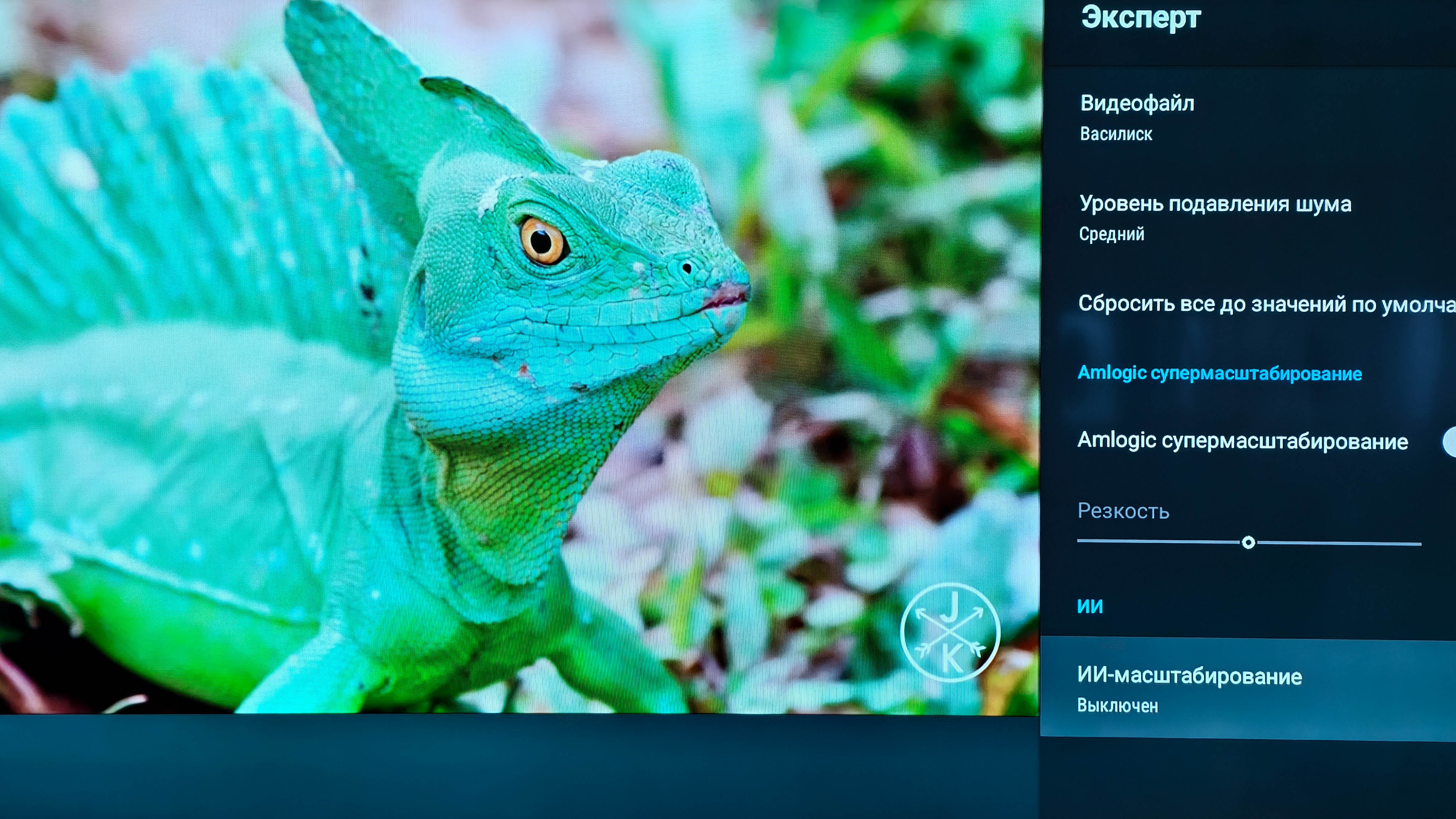Click the Резкость slider track left half
Viewport: 1456px width, 819px height.
pos(1159,541)
